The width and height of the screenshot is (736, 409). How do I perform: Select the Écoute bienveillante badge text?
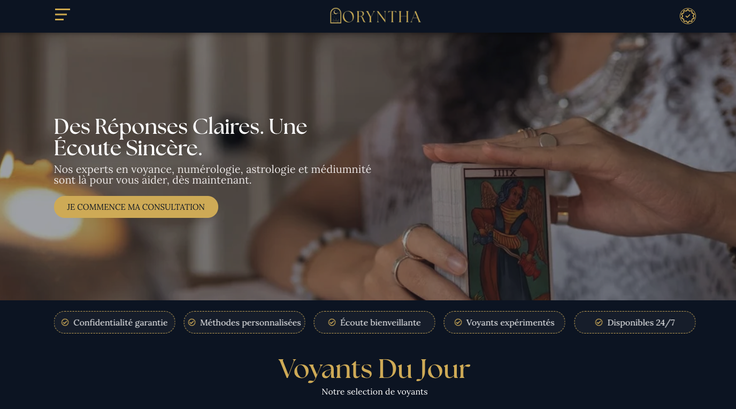(380, 323)
